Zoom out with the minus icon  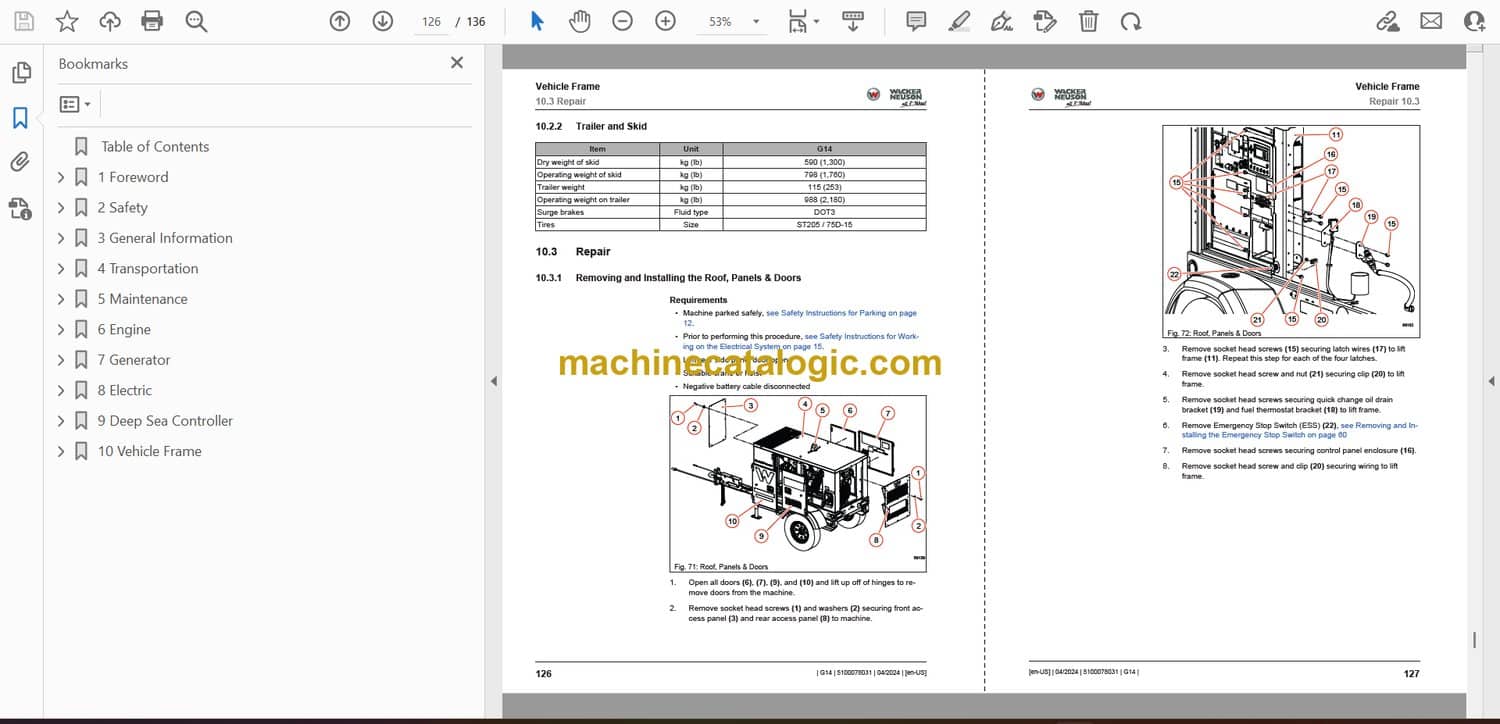coord(622,21)
